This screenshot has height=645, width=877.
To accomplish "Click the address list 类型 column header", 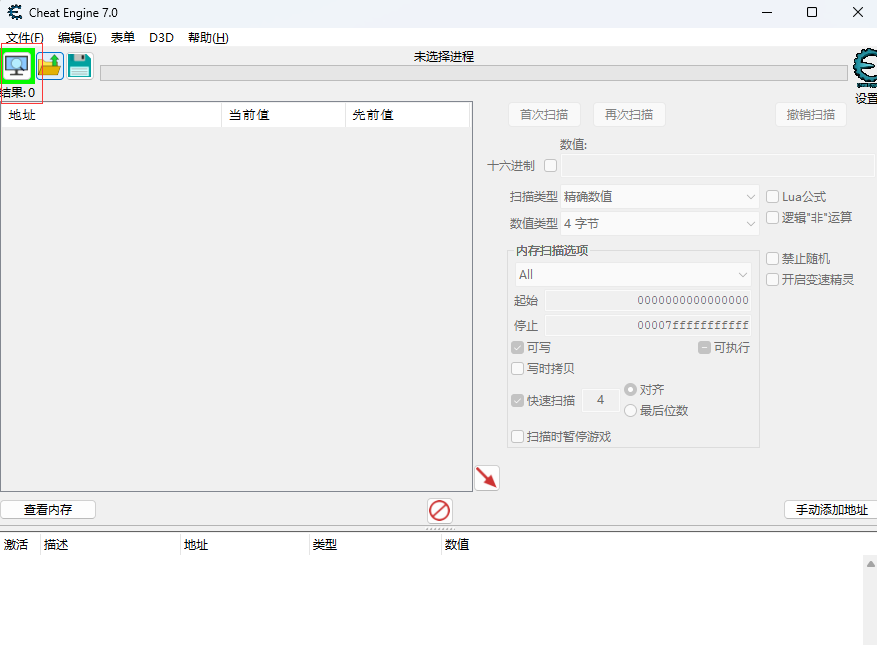I will [375, 544].
